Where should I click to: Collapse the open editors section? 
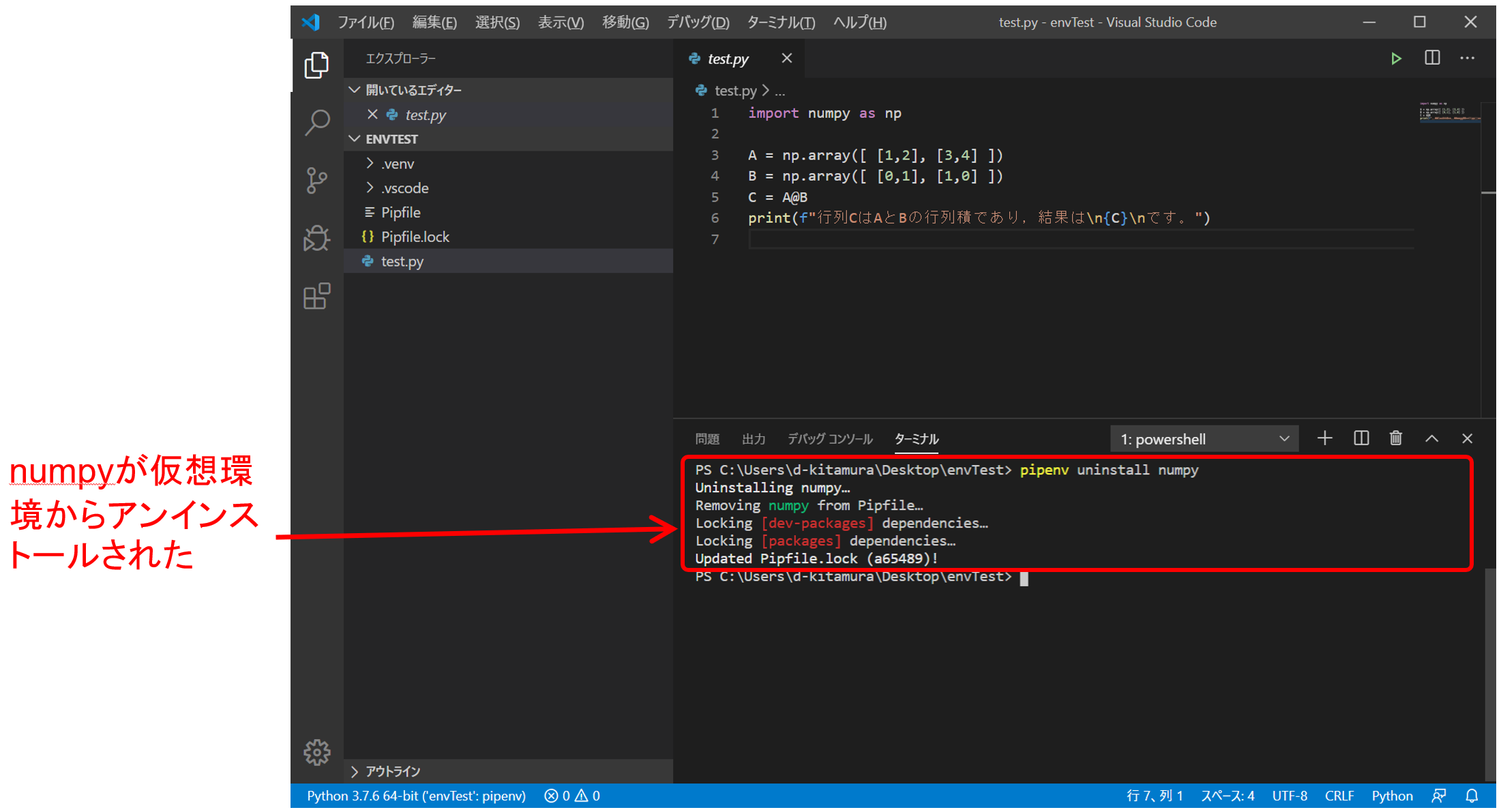(354, 90)
